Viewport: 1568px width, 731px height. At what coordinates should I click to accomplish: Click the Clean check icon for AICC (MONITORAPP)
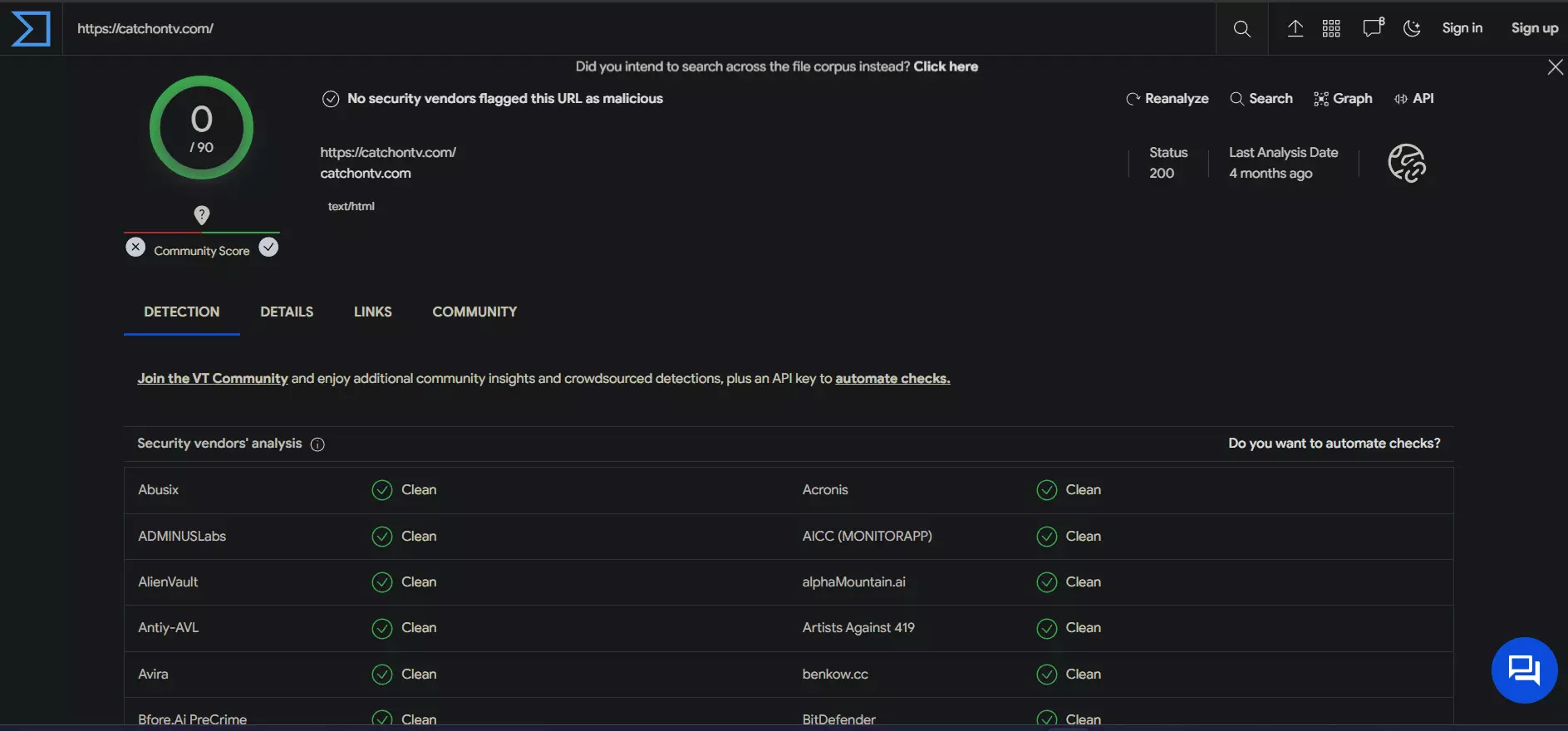pyautogui.click(x=1047, y=537)
